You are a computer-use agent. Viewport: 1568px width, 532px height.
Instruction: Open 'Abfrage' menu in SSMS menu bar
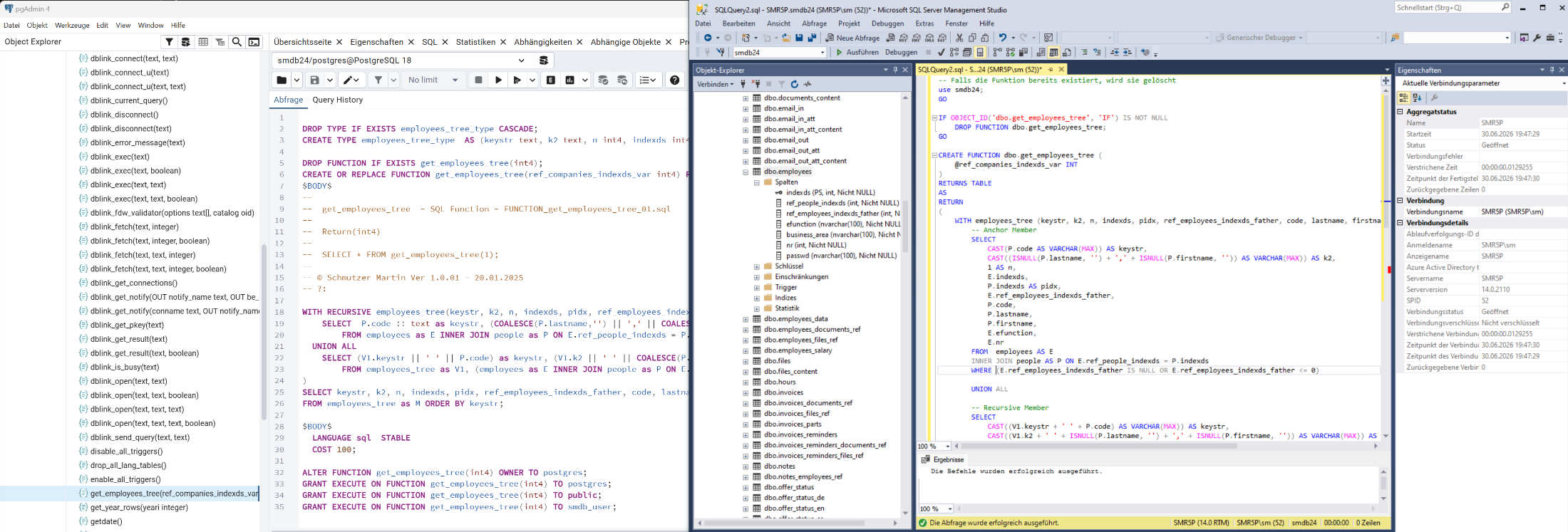(x=814, y=24)
